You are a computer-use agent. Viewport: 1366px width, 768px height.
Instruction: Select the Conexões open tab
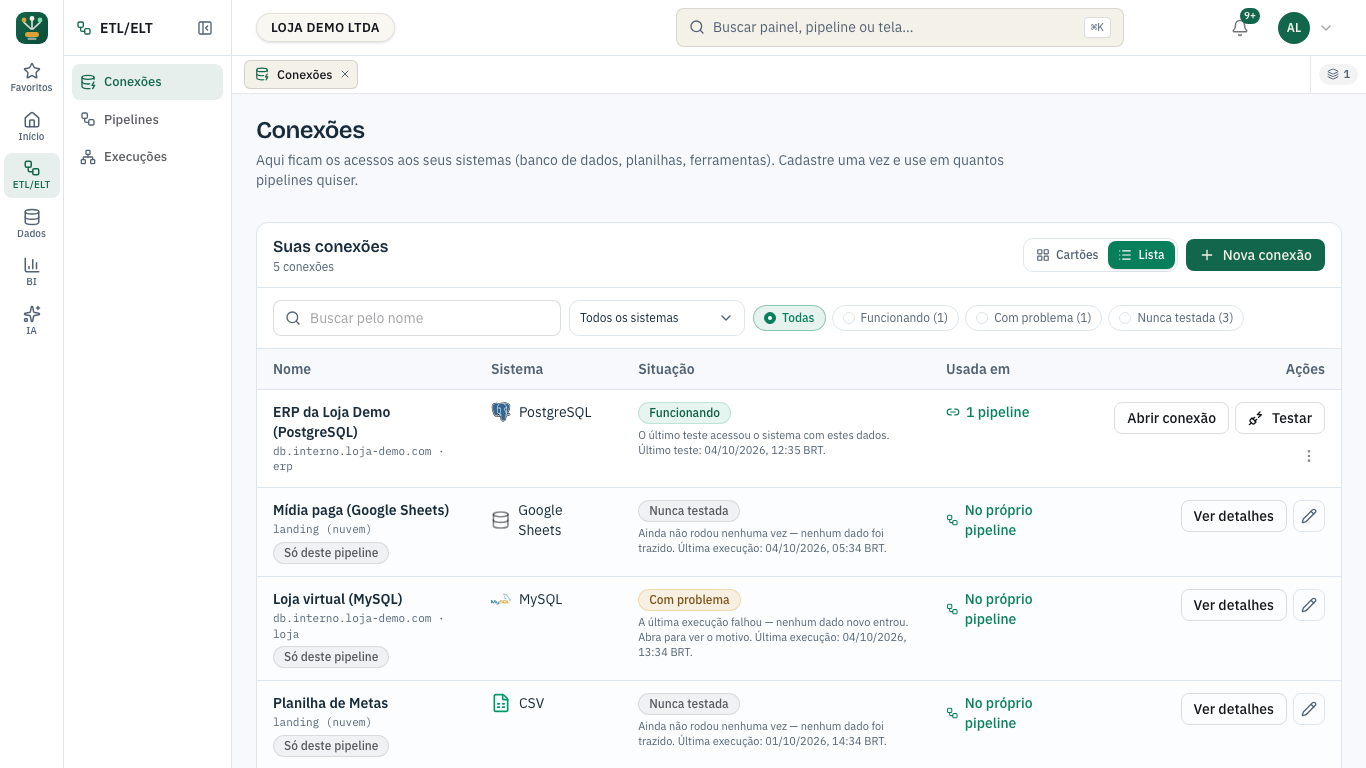point(301,74)
